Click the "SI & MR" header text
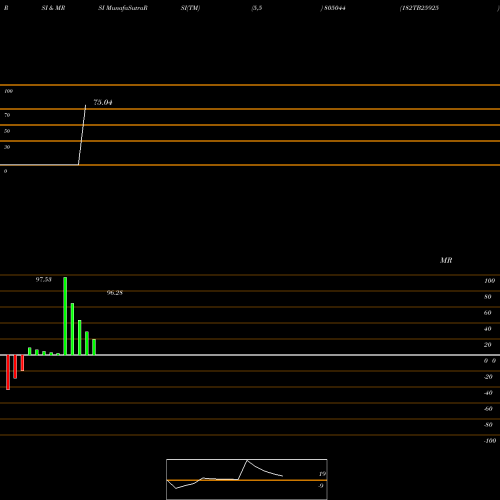The image size is (500, 500). click(x=53, y=8)
